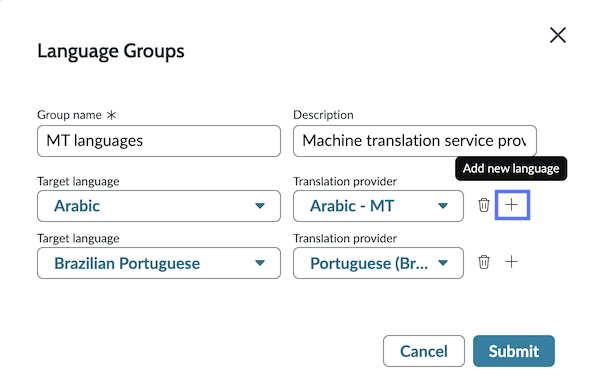
Task: Open the Brazilian Portuguese target language dropdown
Action: [159, 263]
